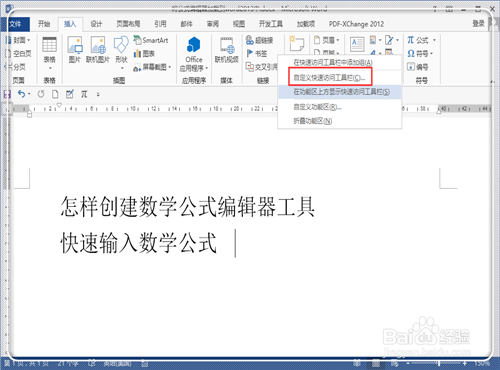Click 登录 sign-in link
Viewport: 500px width, 370px height.
pyautogui.click(x=478, y=24)
